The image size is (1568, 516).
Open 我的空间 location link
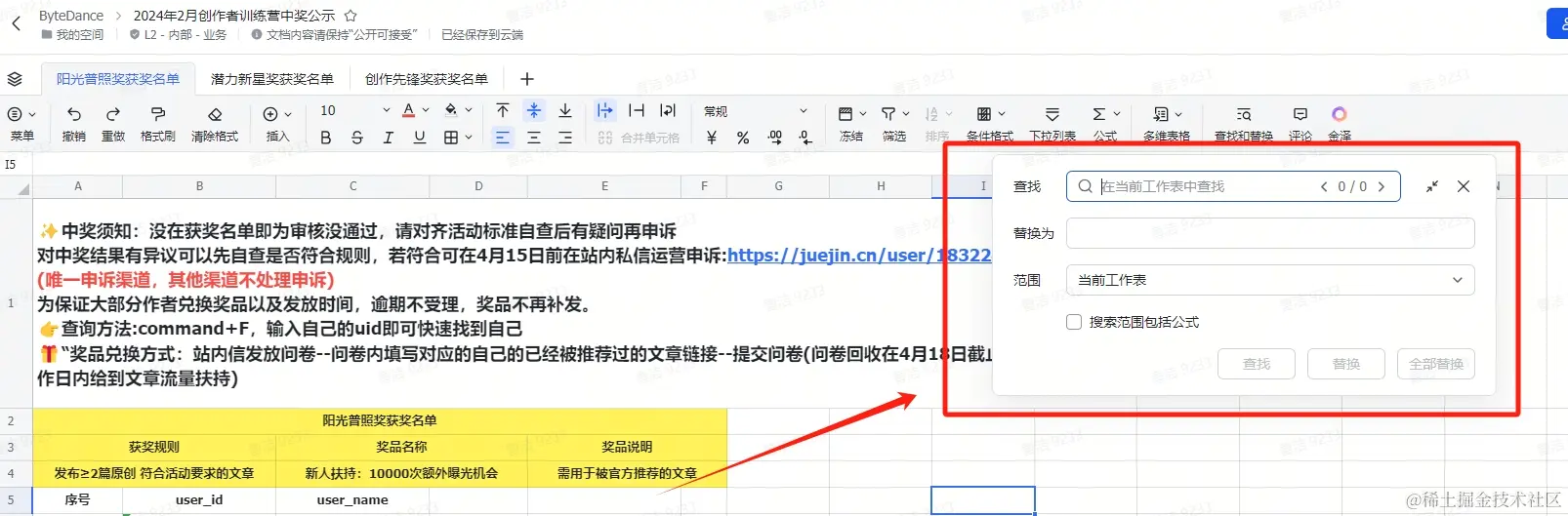(x=72, y=35)
